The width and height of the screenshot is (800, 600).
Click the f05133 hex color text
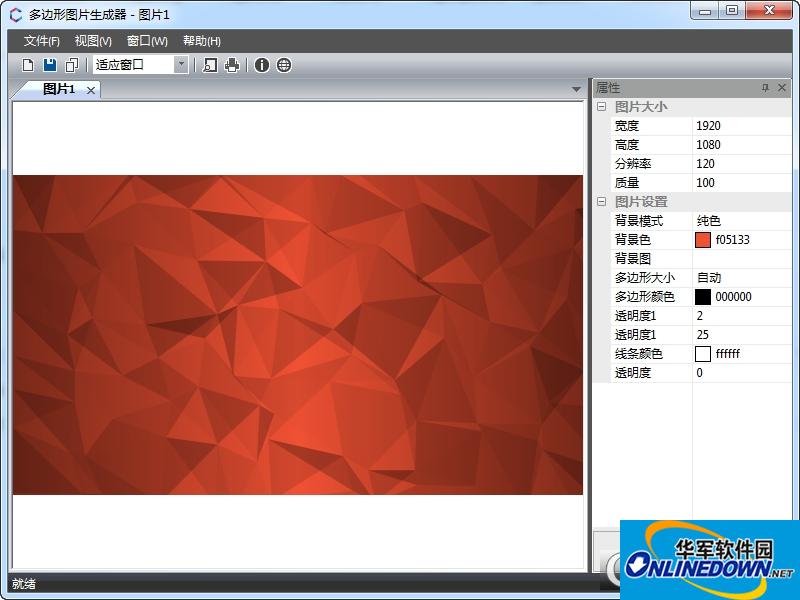coord(733,240)
